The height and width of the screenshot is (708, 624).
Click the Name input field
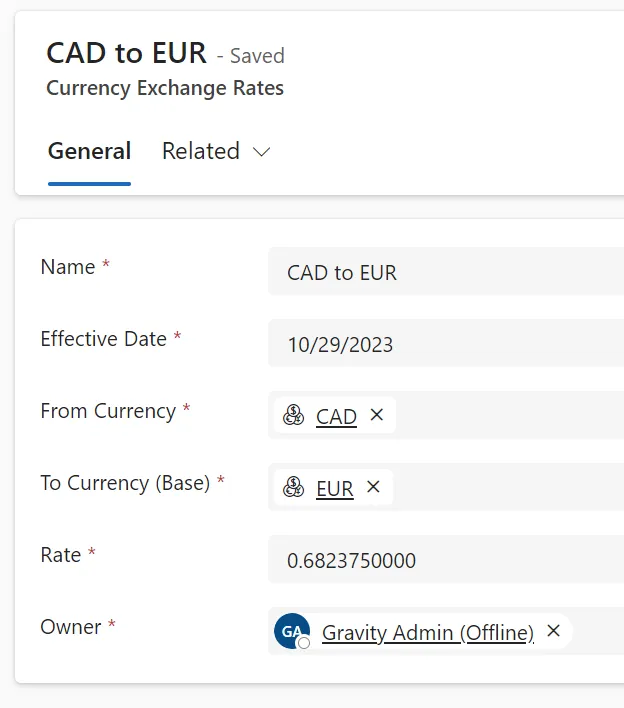446,271
